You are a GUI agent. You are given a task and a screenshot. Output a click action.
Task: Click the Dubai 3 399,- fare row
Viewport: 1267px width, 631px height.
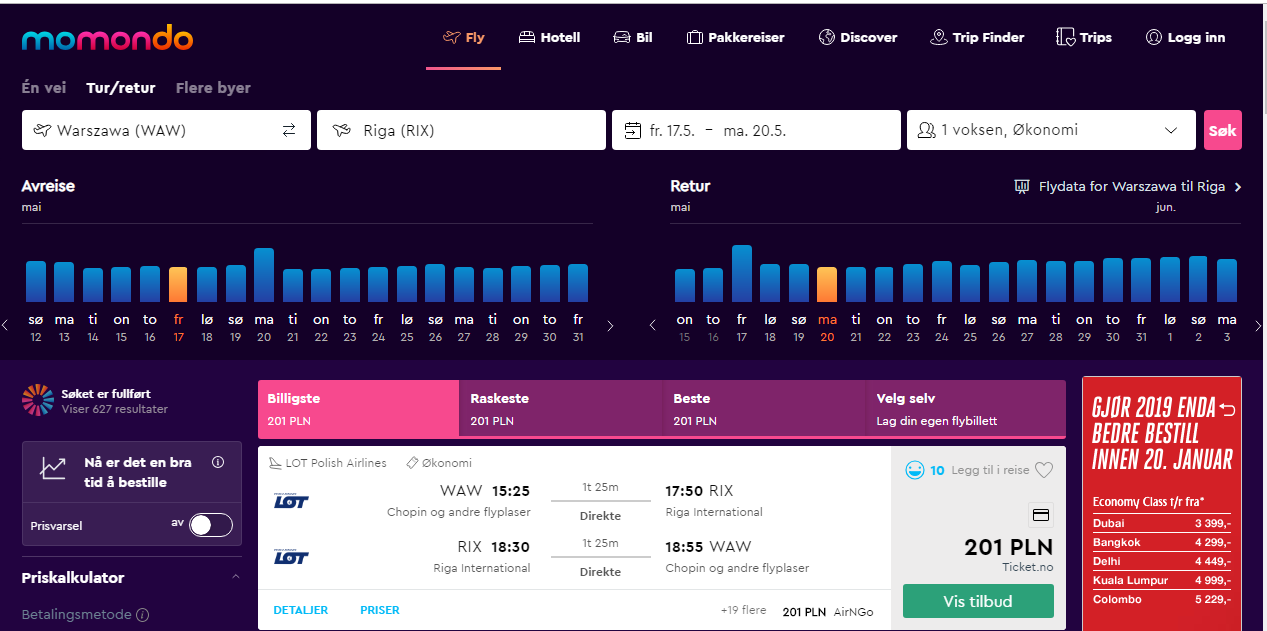(x=1161, y=523)
